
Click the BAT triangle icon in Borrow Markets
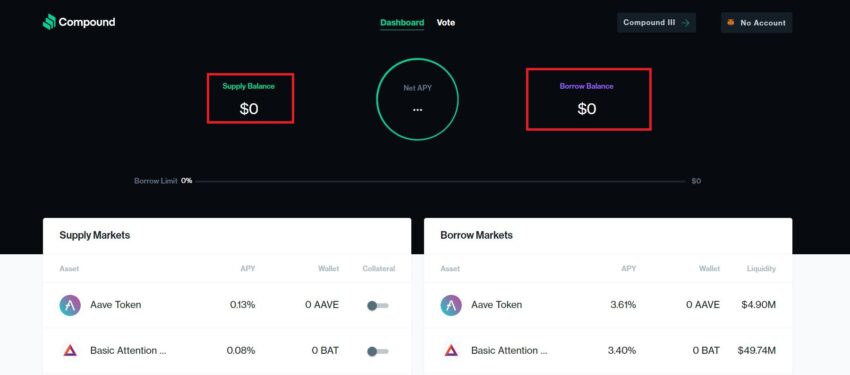pos(451,351)
